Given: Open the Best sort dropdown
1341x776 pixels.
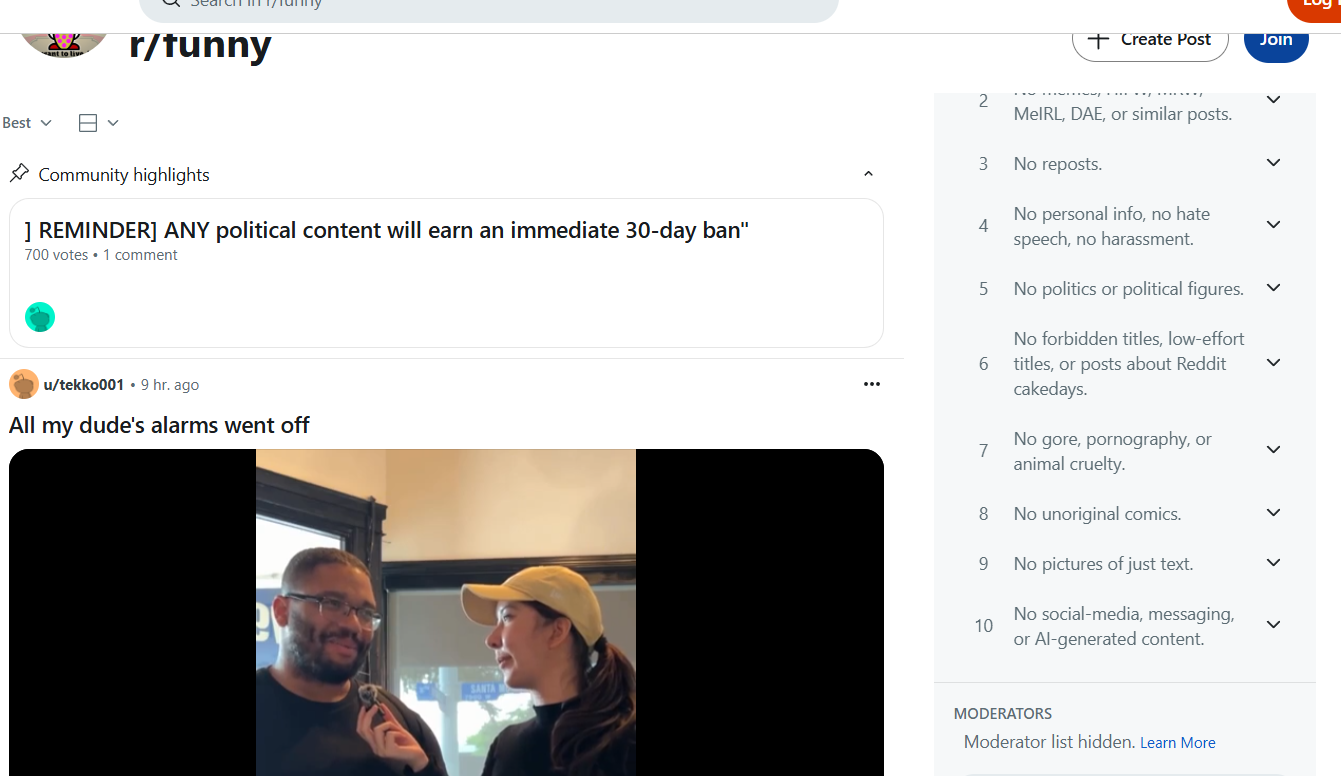Looking at the screenshot, I should pyautogui.click(x=27, y=122).
